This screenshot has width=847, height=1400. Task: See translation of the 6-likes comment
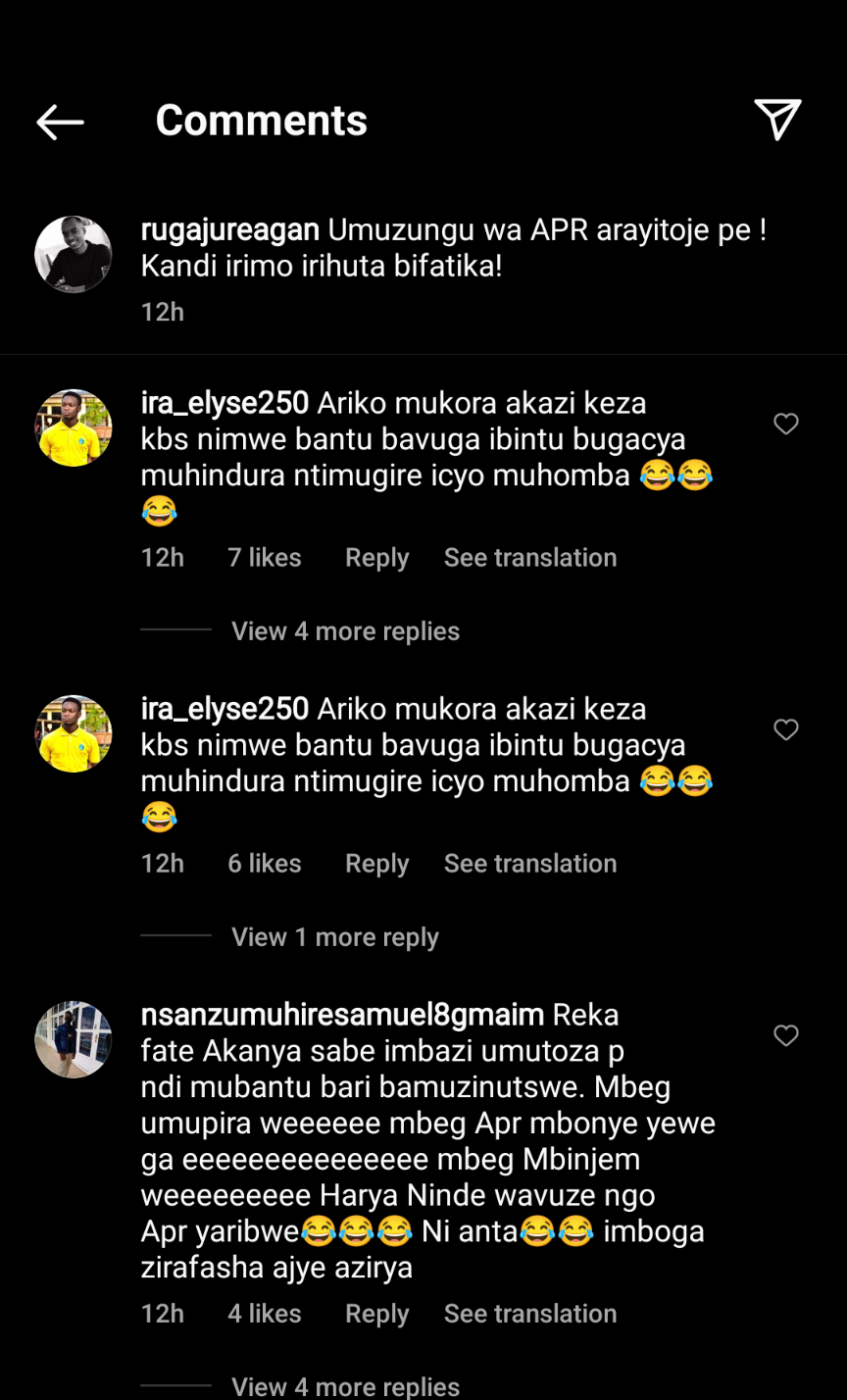click(x=529, y=864)
